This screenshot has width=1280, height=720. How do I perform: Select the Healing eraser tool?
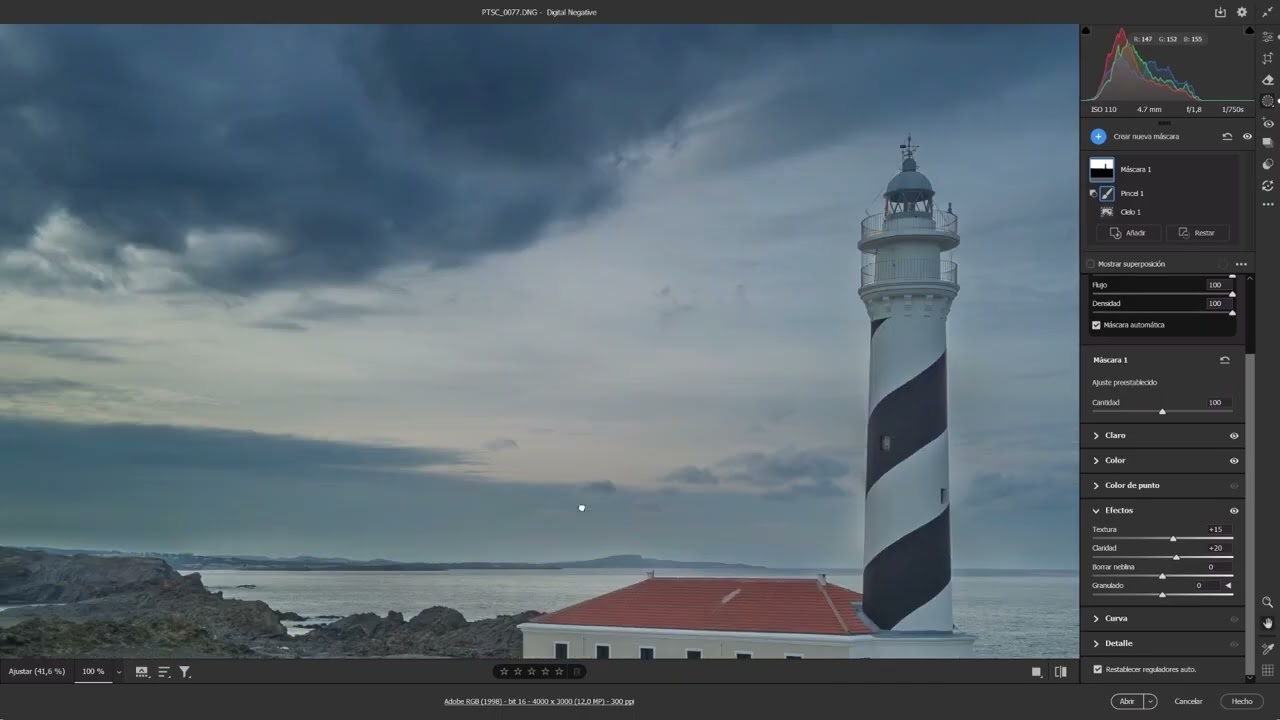coord(1268,80)
